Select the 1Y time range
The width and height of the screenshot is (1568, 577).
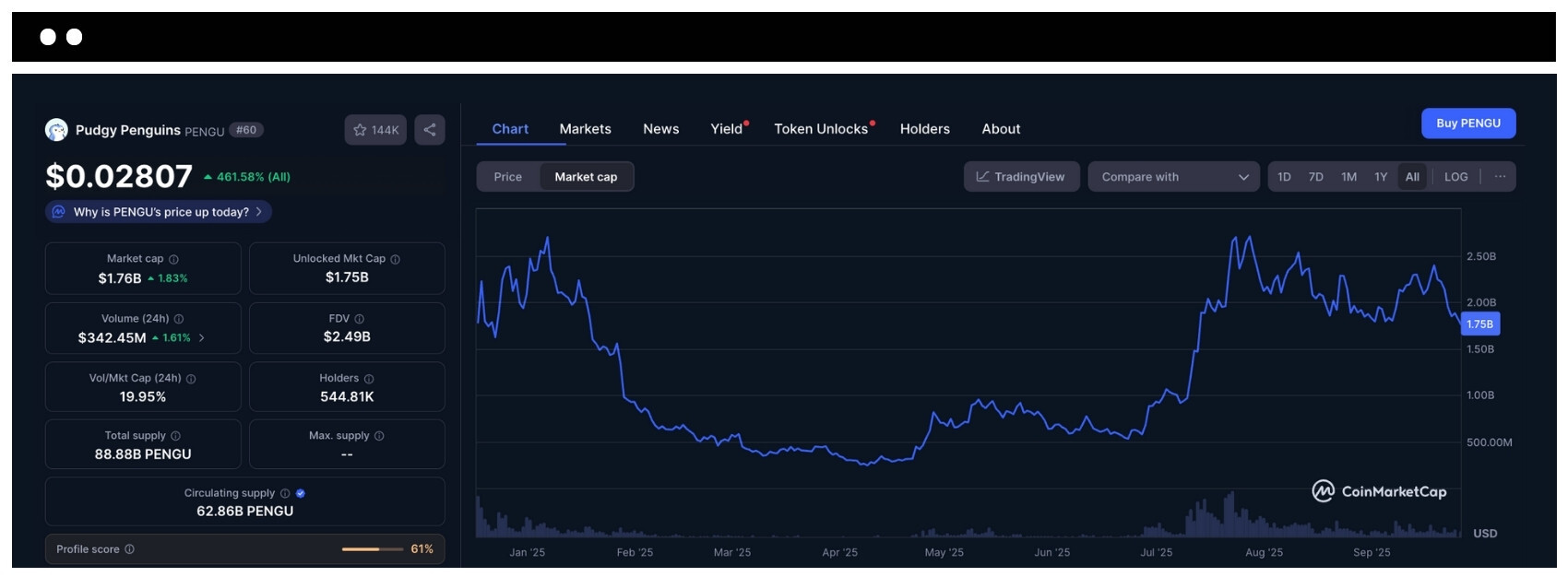[1381, 177]
